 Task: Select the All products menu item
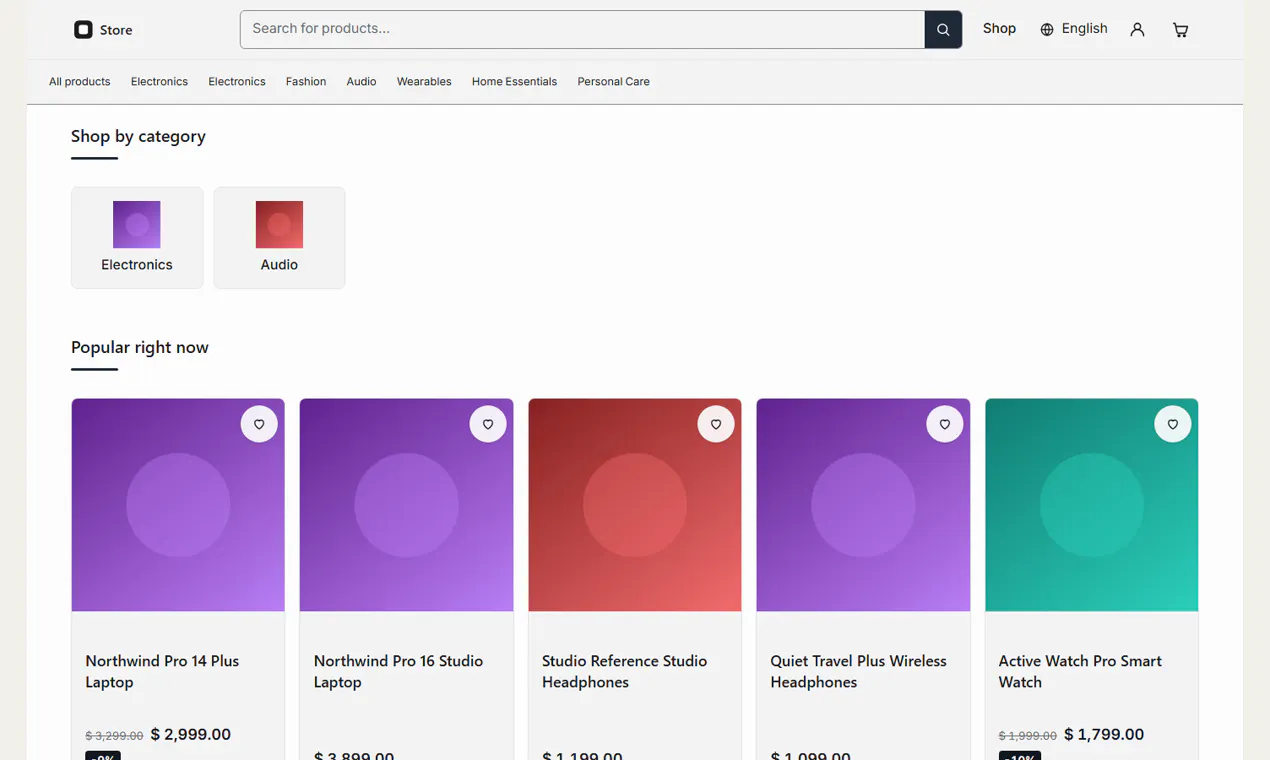click(80, 82)
